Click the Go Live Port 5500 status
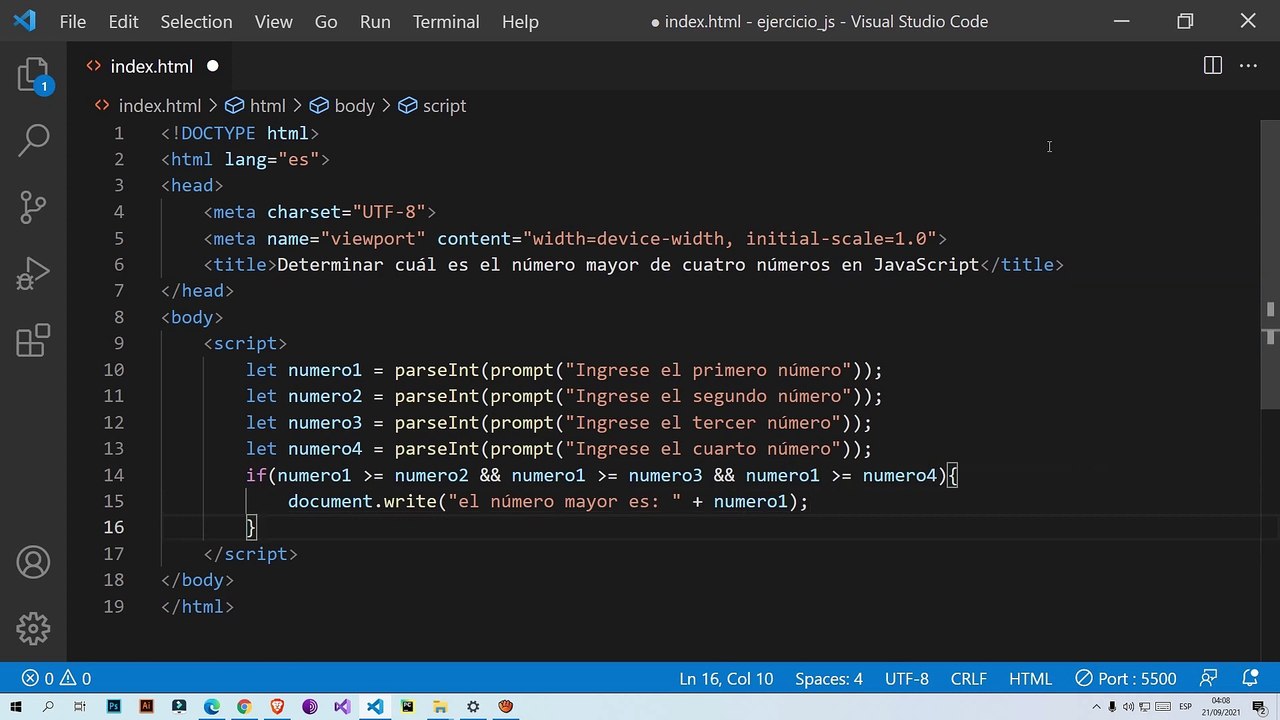1280x720 pixels. pos(1126,679)
